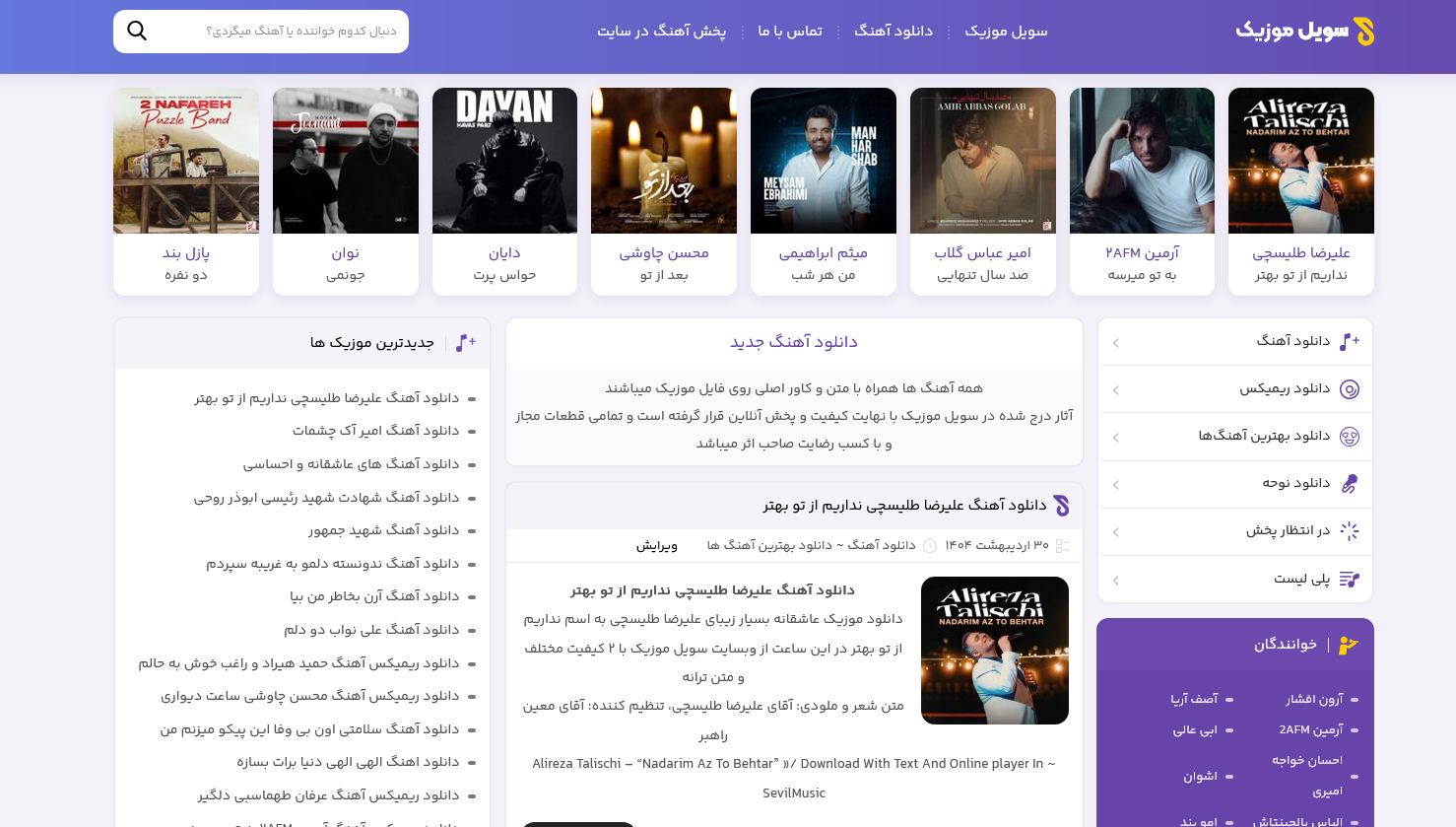Click the post title دانلود آهنگ علیرضا طلیسچی

[904, 506]
